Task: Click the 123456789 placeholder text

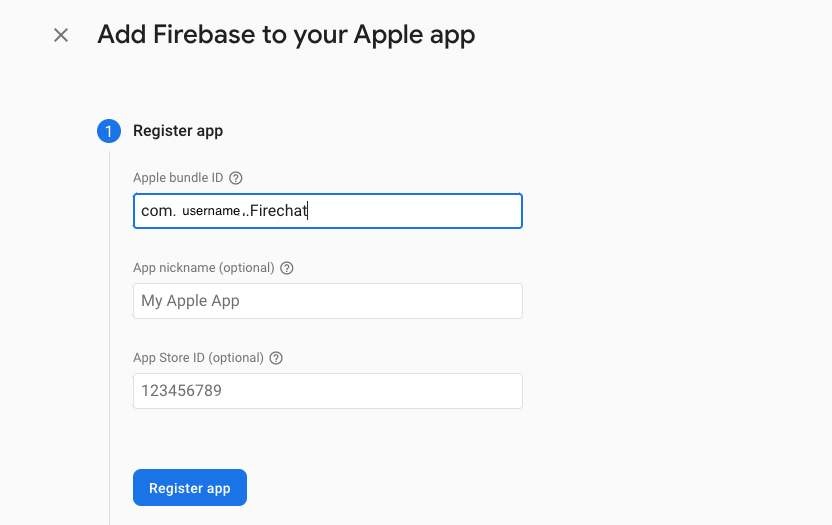Action: (181, 391)
